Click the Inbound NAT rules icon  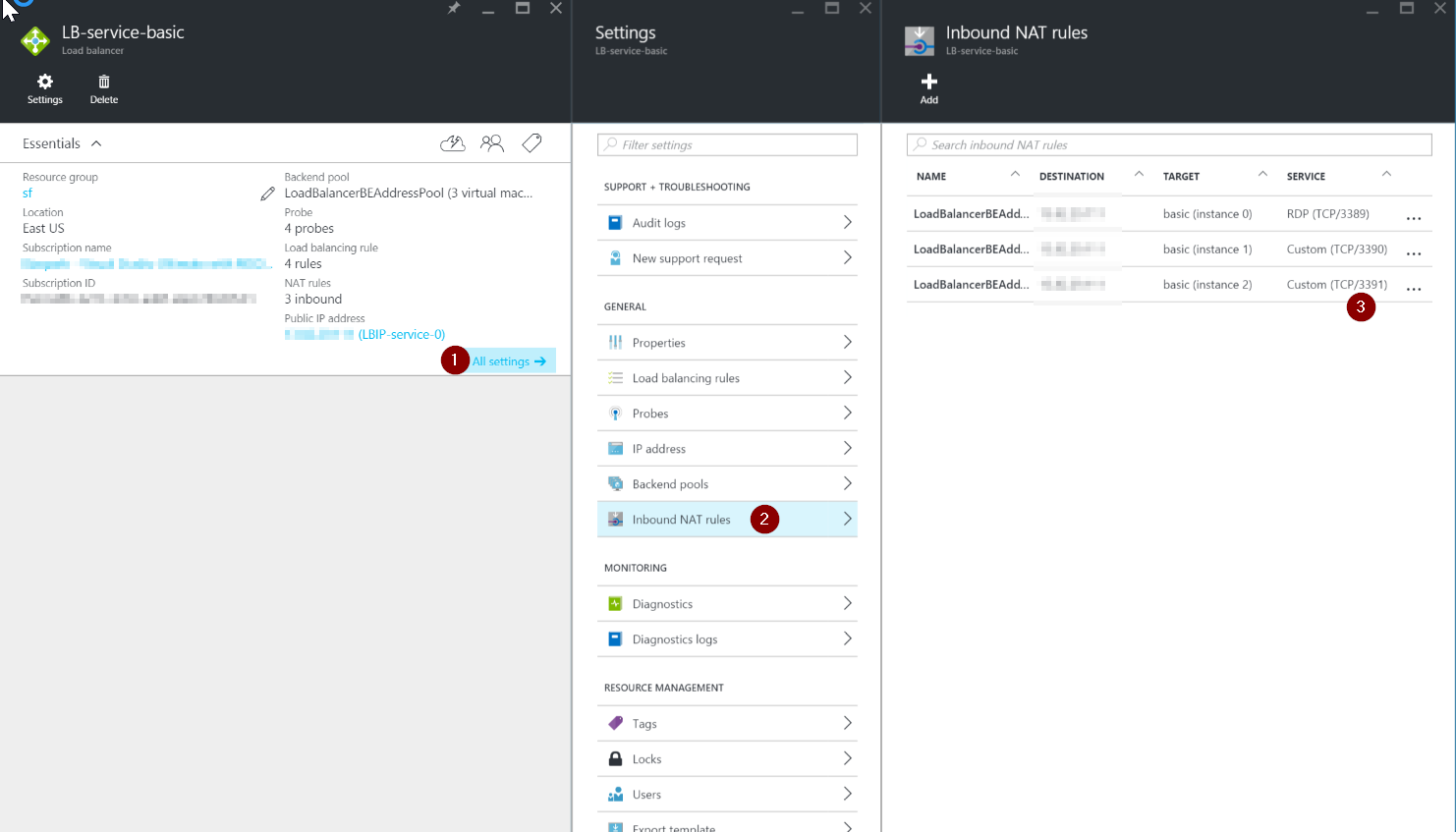coord(615,520)
